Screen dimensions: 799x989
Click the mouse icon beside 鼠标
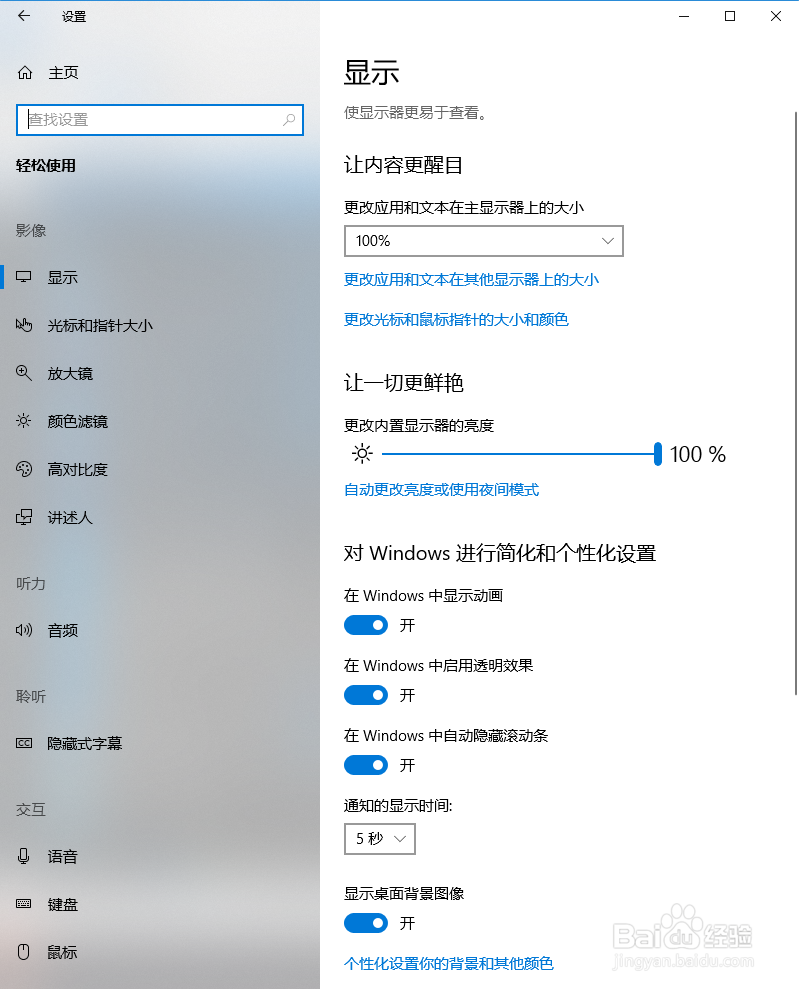pos(24,952)
